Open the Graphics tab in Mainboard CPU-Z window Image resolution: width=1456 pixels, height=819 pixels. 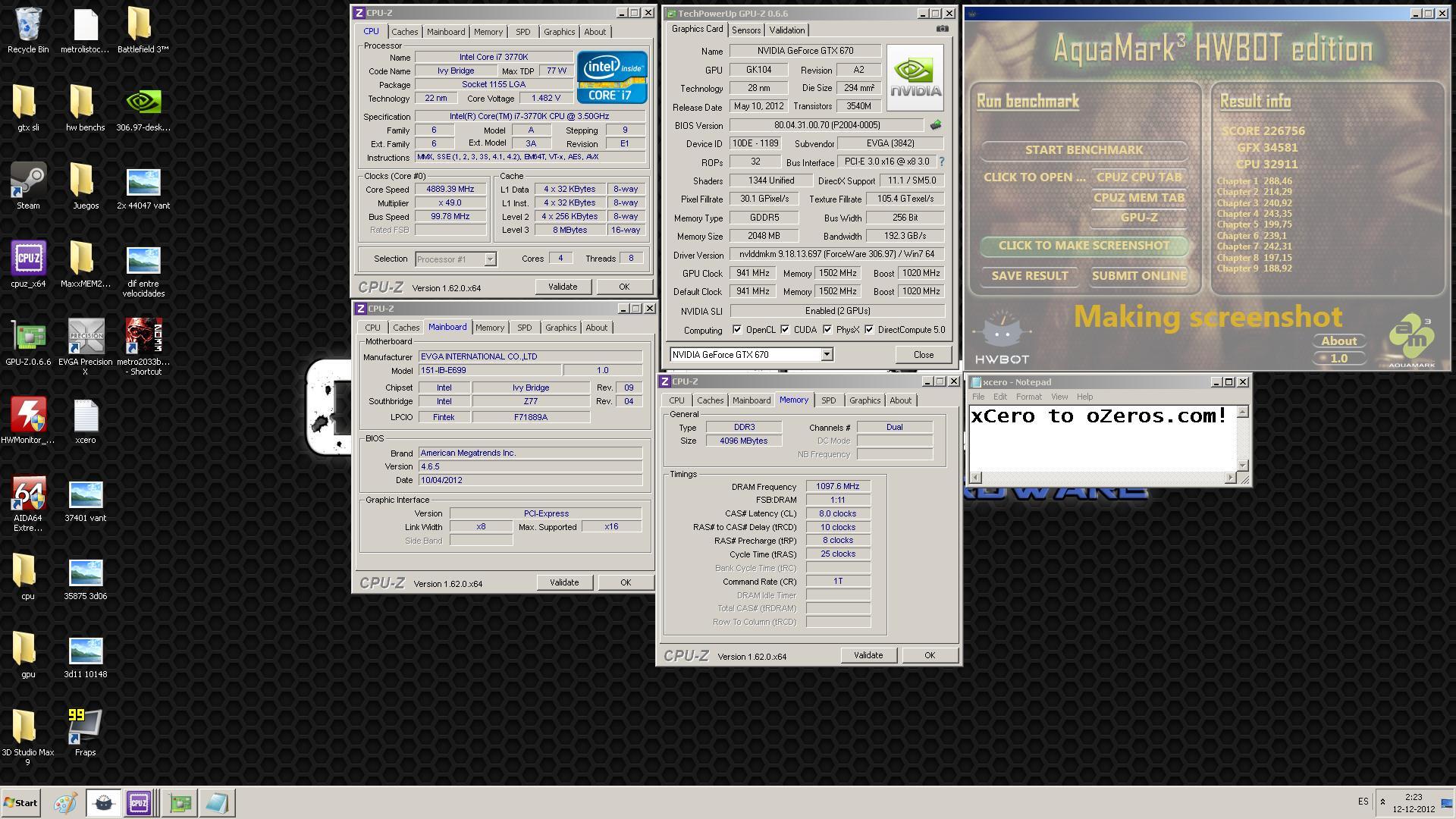pyautogui.click(x=560, y=328)
